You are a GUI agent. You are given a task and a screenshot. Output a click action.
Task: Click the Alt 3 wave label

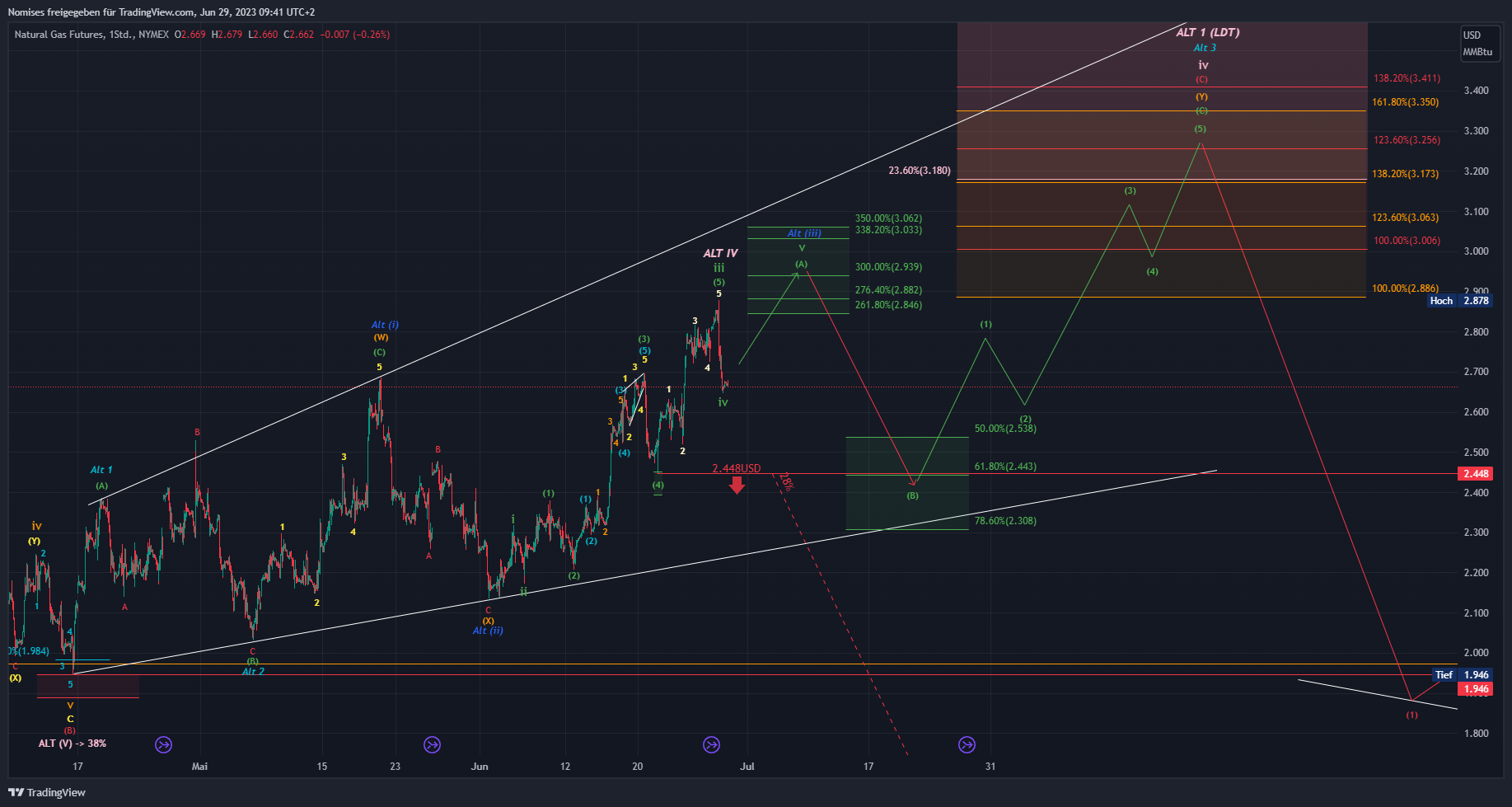[1205, 48]
